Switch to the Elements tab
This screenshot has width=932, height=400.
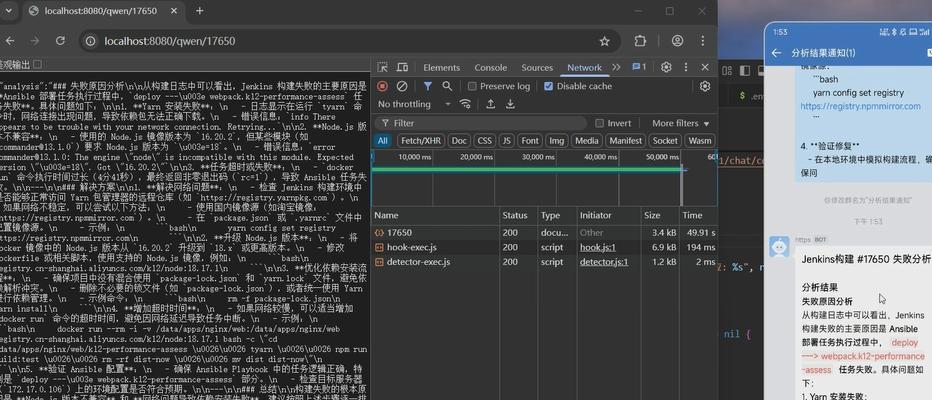coord(441,68)
